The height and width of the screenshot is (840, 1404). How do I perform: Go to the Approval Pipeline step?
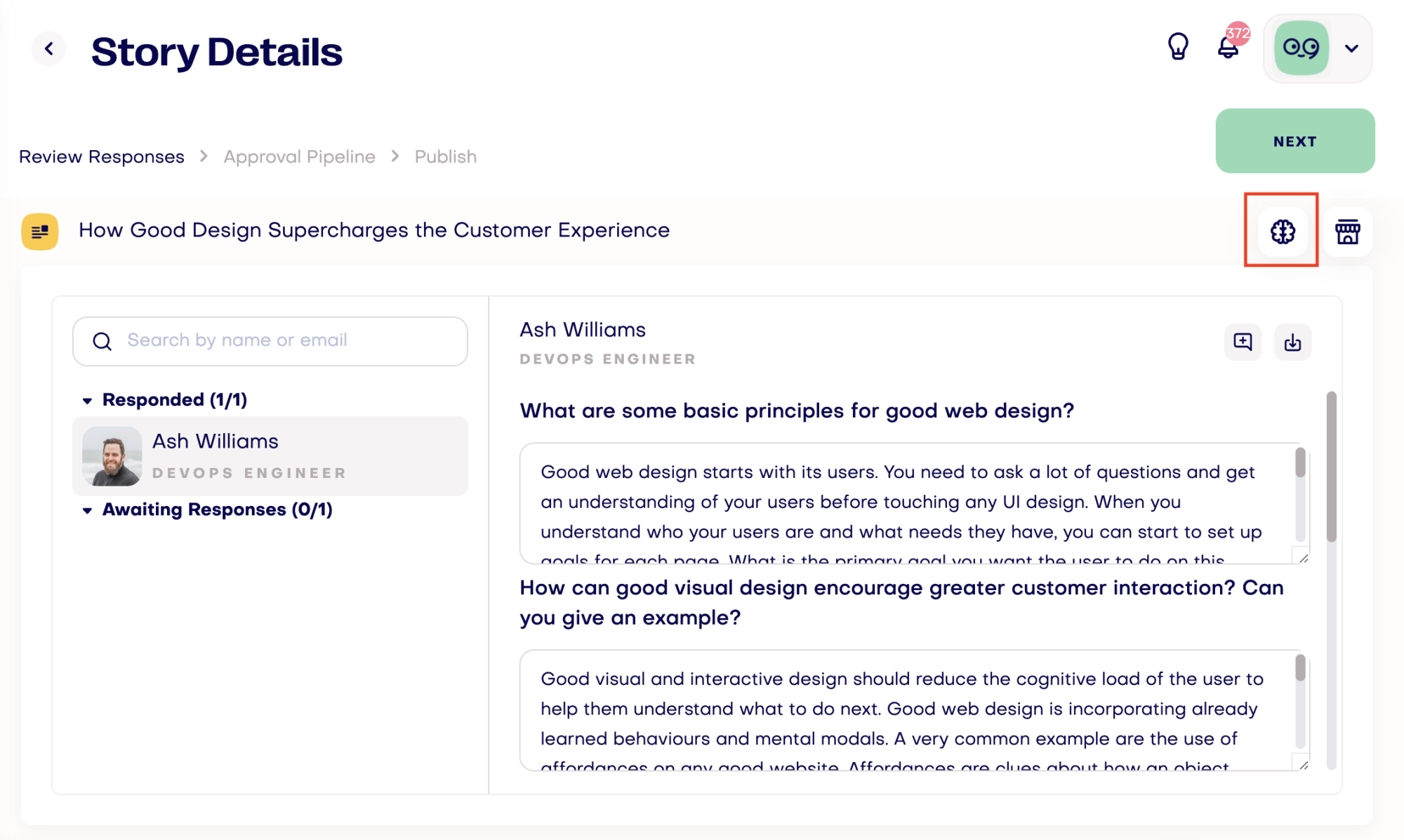tap(299, 156)
